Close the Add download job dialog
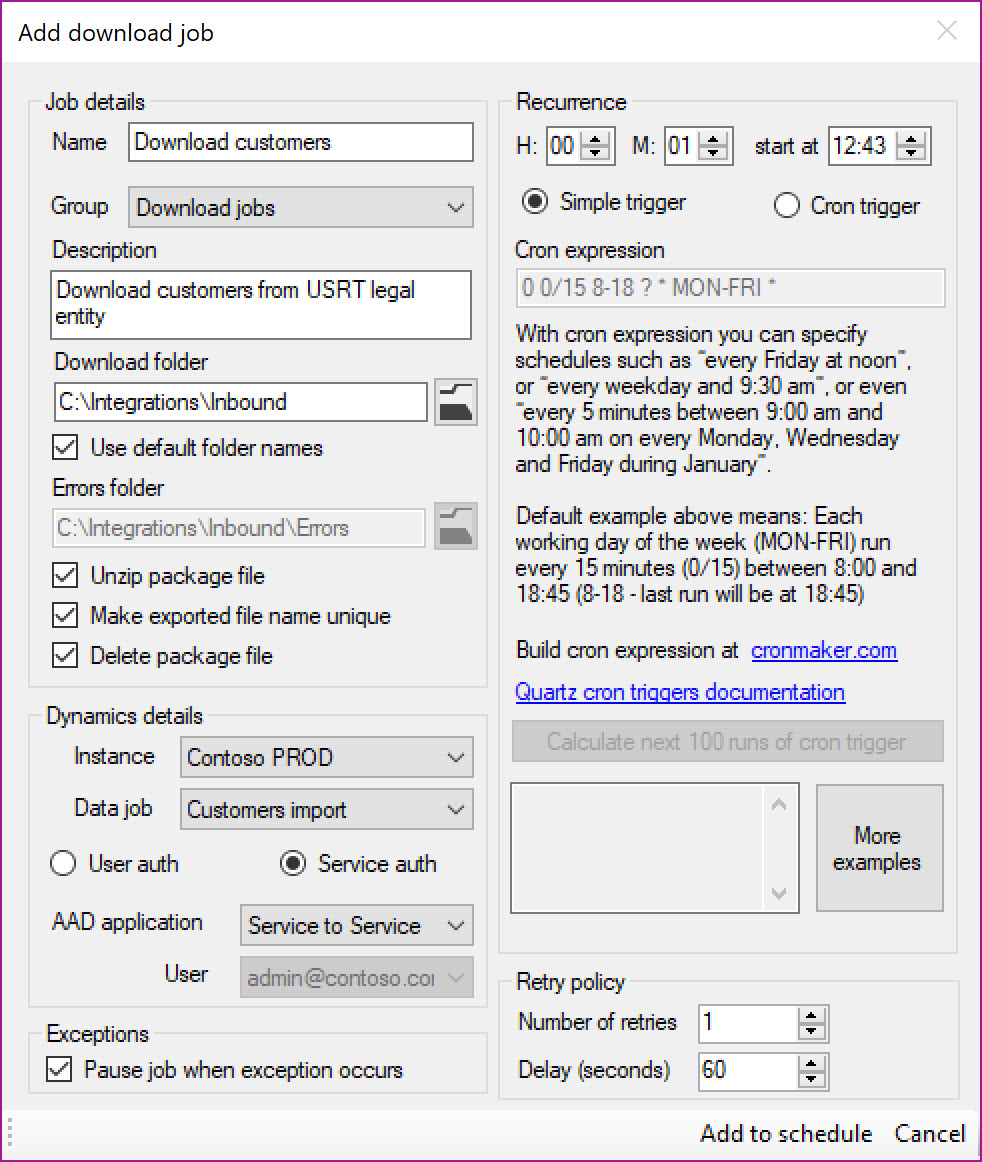Screen dimensions: 982x1162 point(946,31)
